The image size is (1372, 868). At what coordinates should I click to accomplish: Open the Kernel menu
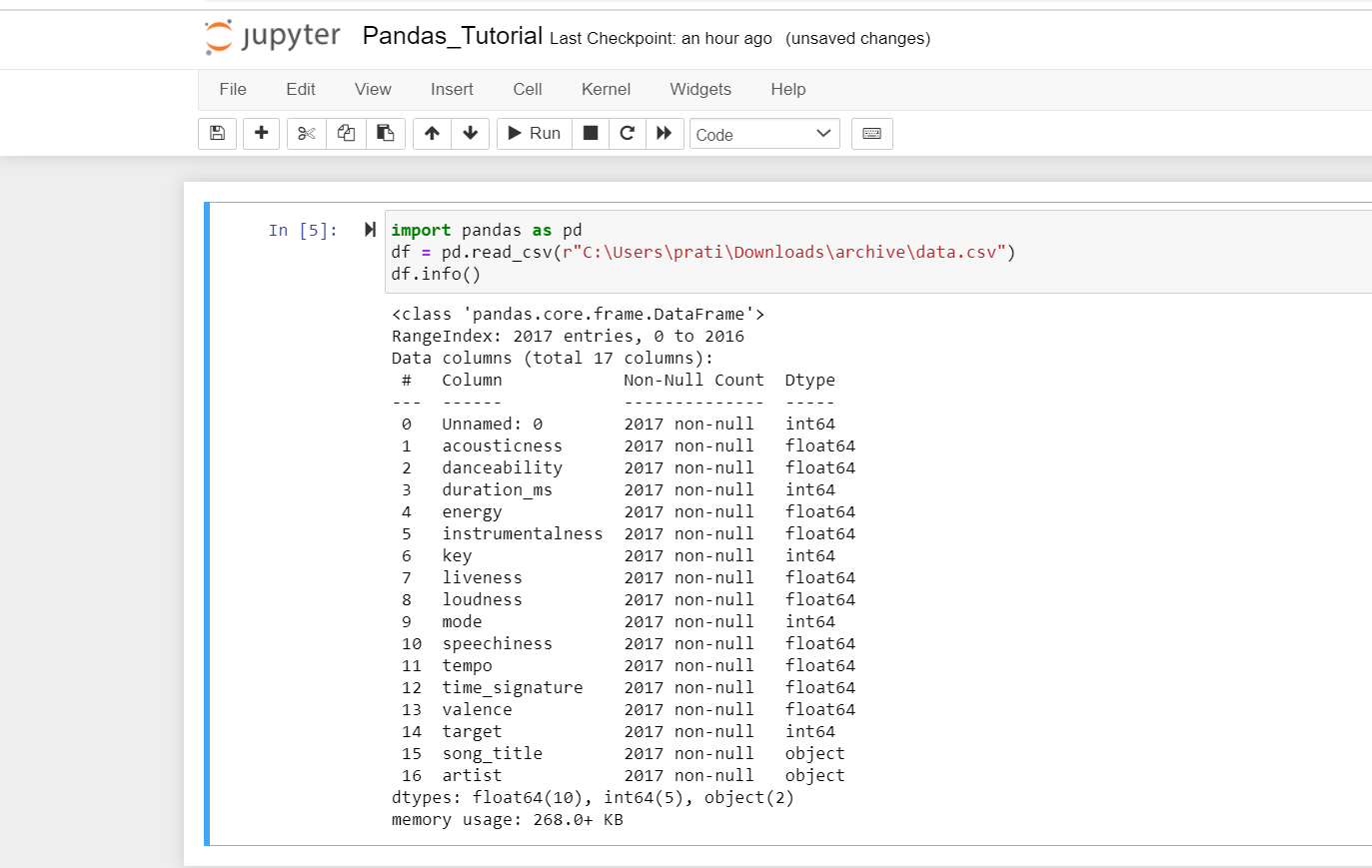tap(606, 89)
